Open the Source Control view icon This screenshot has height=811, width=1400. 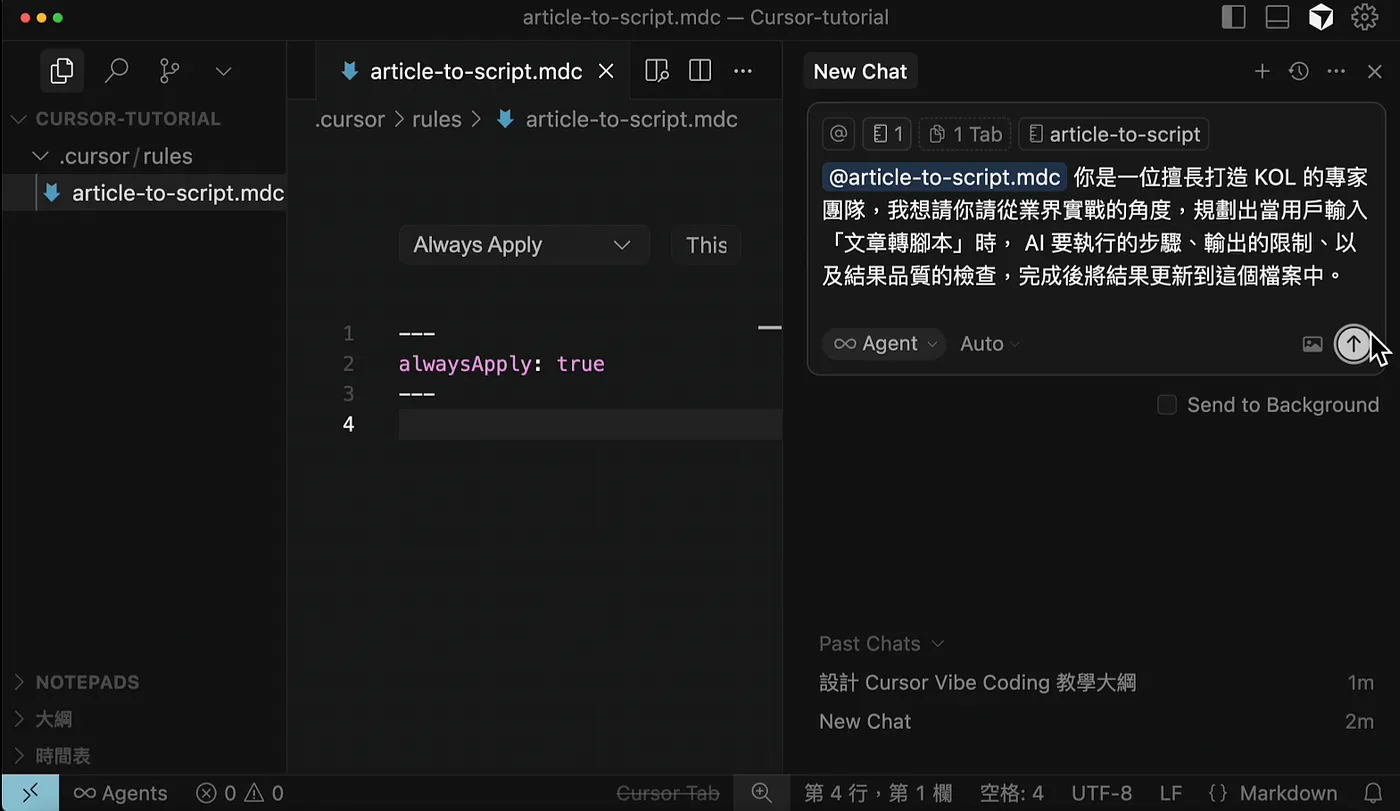[170, 70]
